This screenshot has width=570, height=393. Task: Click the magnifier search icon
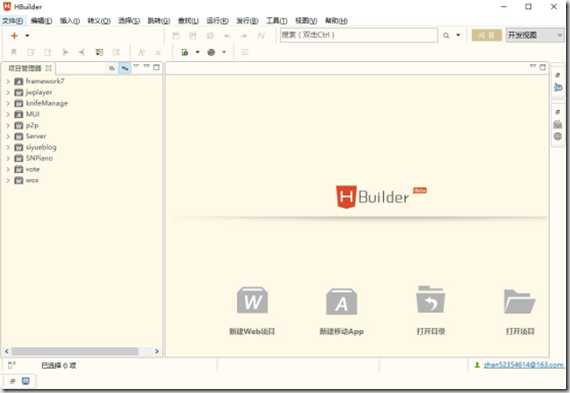[x=446, y=35]
